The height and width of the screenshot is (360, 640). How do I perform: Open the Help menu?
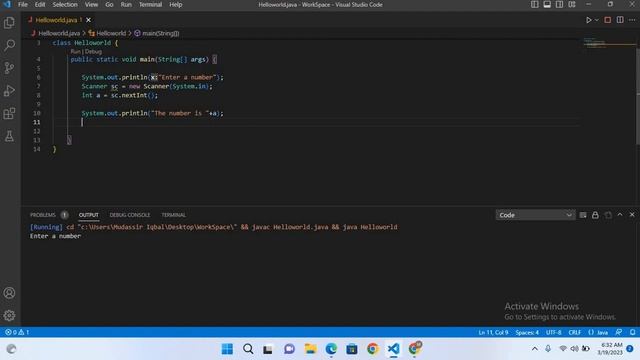pos(176,4)
